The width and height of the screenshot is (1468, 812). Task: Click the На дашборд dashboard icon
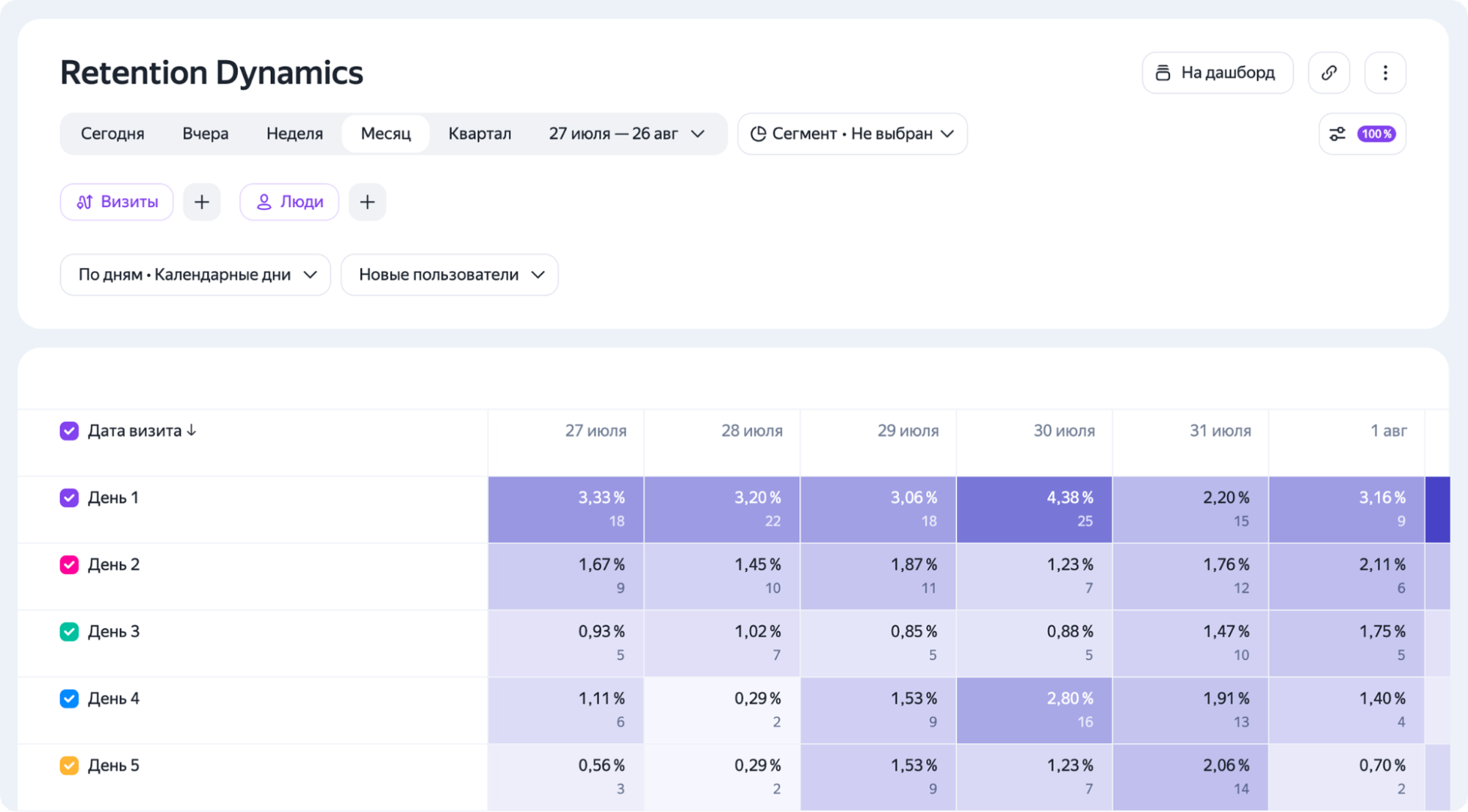point(1163,73)
